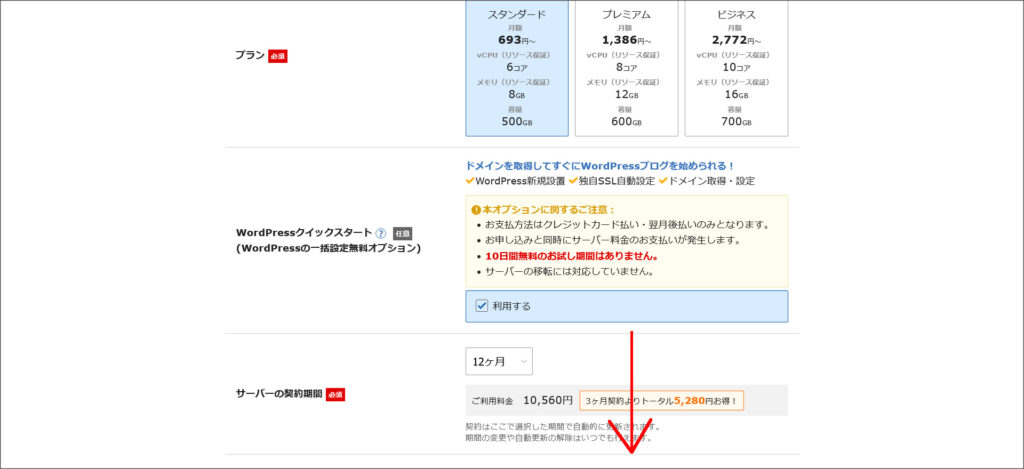Click the サーバーの契約期間 label
The width and height of the screenshot is (1024, 469).
(x=279, y=394)
